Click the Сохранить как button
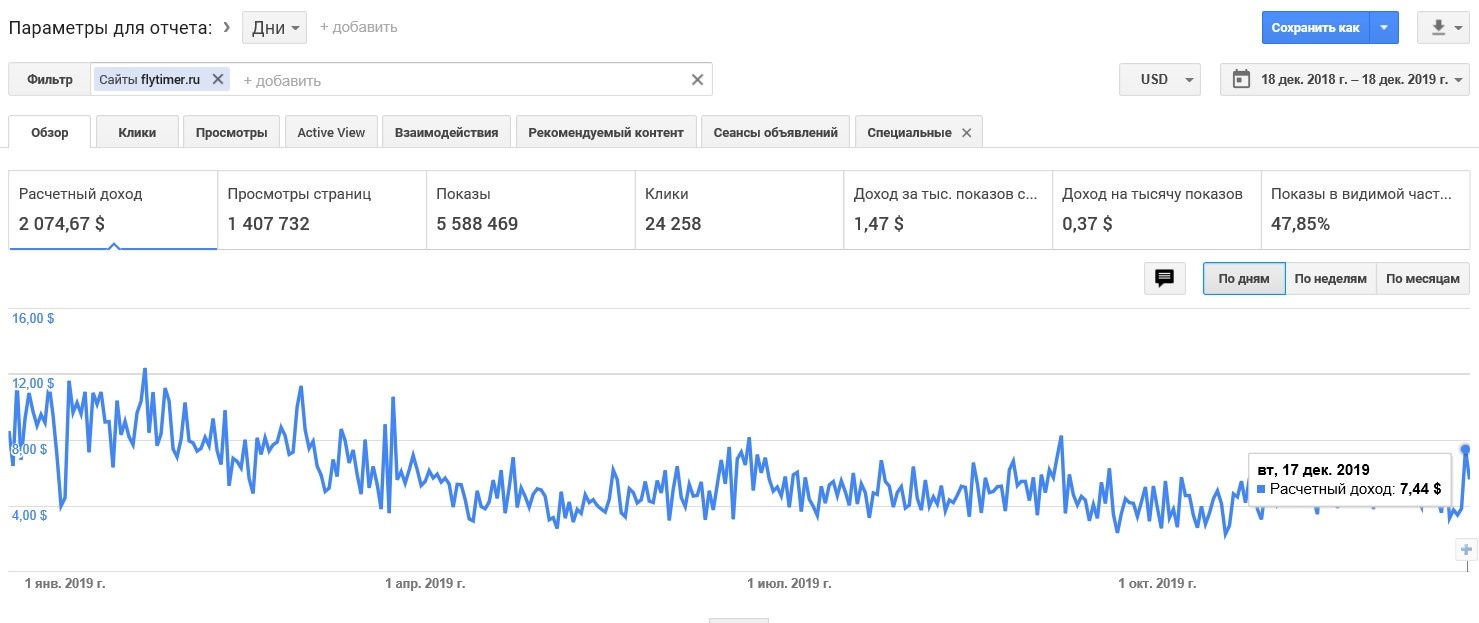Image resolution: width=1479 pixels, height=623 pixels. pos(1315,28)
